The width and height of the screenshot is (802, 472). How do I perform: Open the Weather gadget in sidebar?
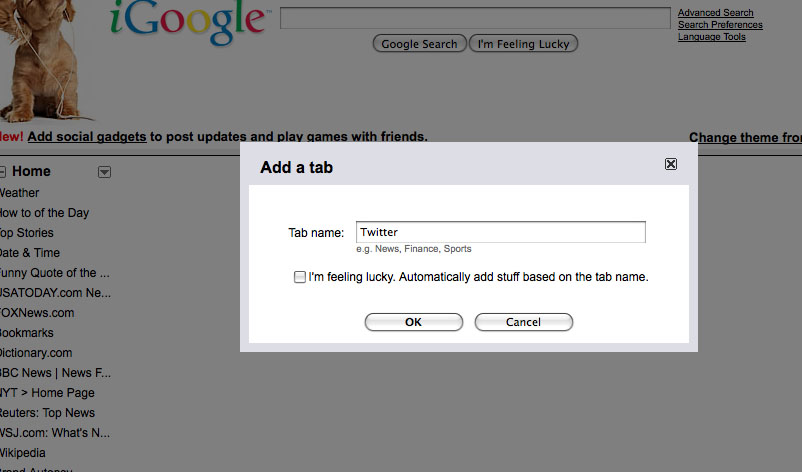[19, 193]
